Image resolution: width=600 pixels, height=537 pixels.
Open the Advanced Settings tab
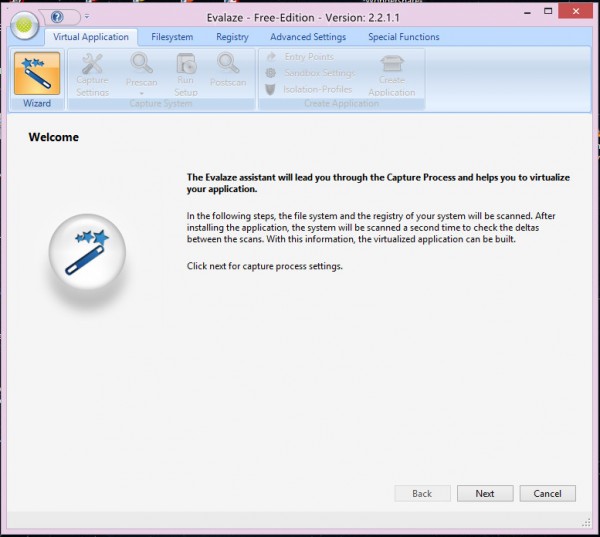click(x=308, y=37)
